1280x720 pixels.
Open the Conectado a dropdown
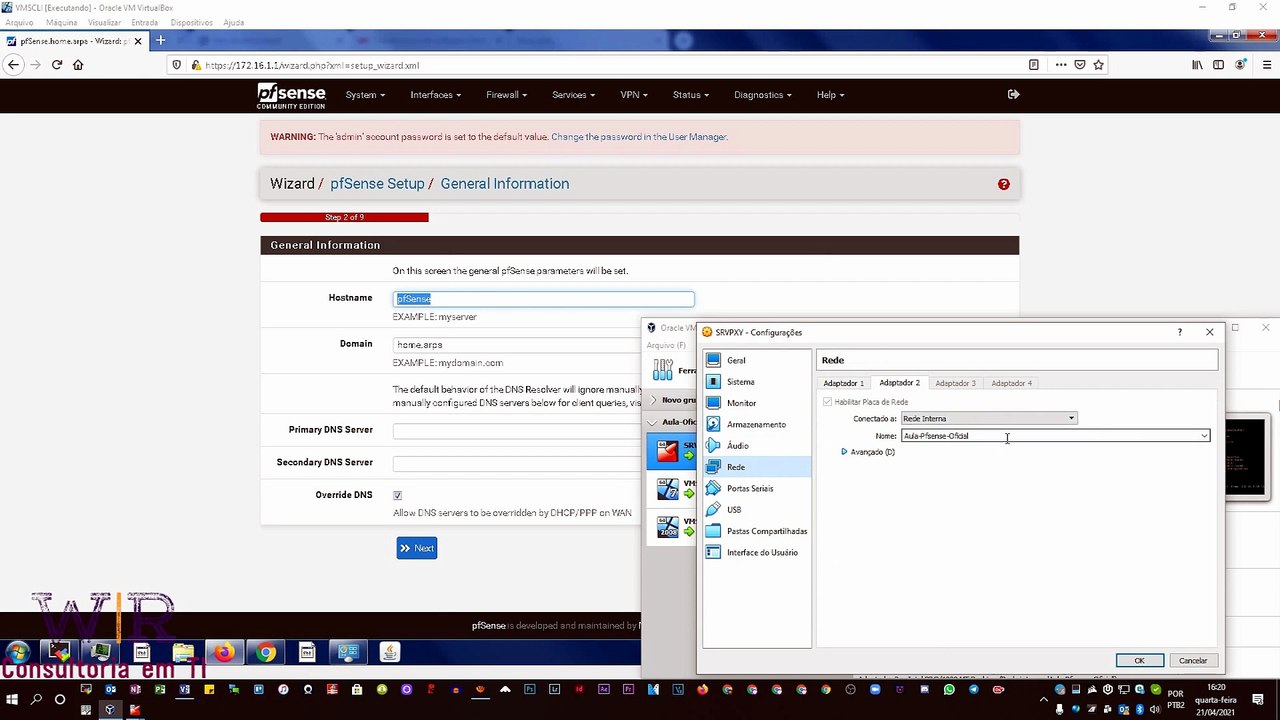click(x=989, y=418)
